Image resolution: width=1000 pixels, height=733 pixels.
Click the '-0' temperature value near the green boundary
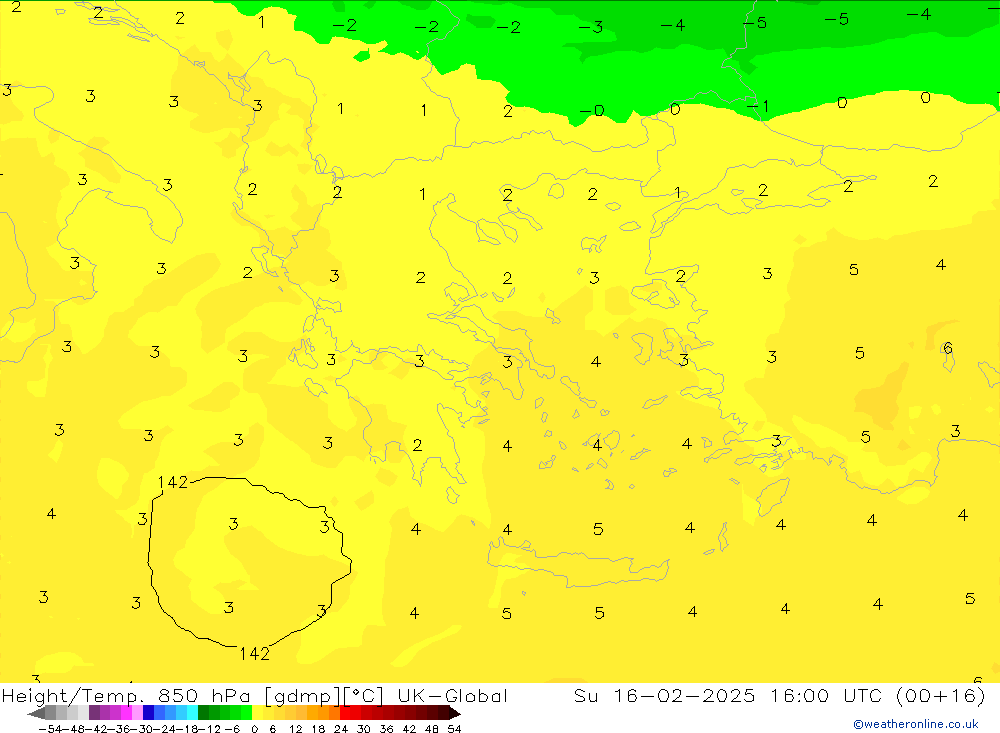pyautogui.click(x=592, y=111)
